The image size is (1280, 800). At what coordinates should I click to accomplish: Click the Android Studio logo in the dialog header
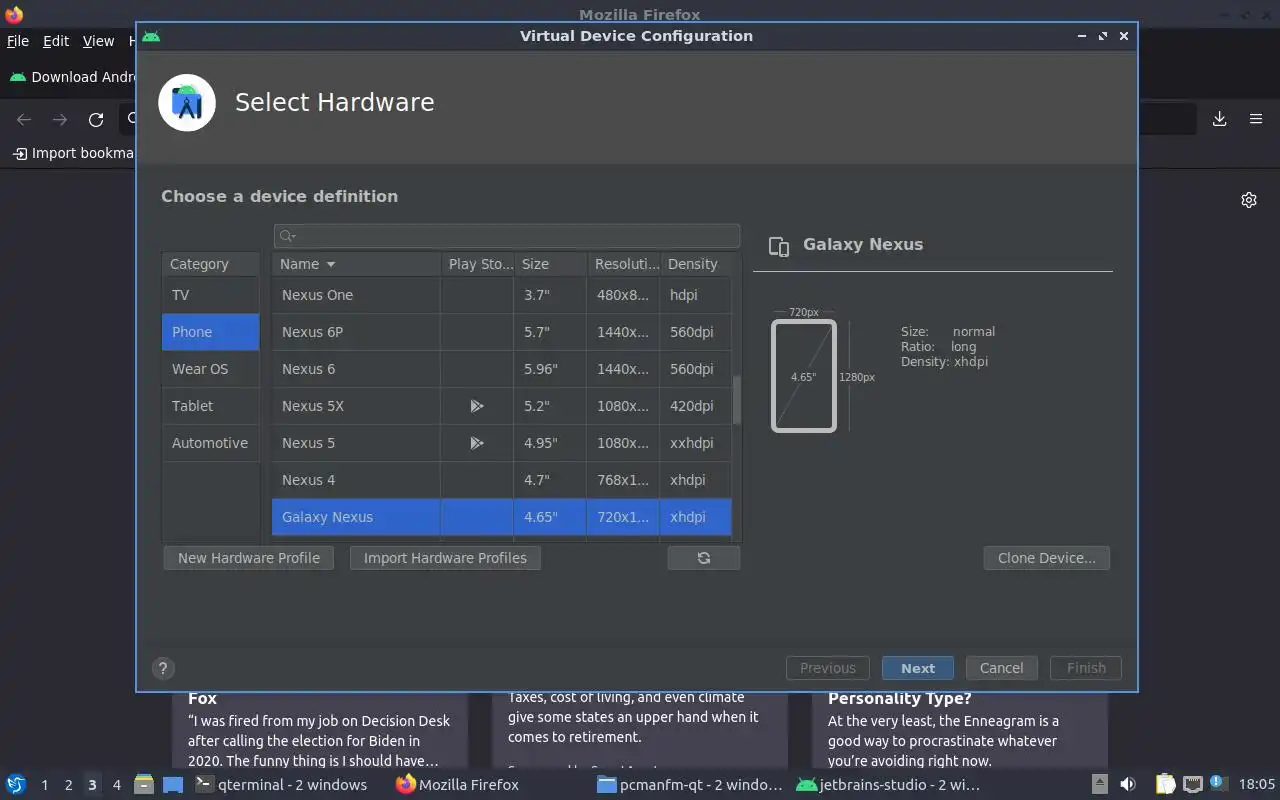[x=187, y=102]
